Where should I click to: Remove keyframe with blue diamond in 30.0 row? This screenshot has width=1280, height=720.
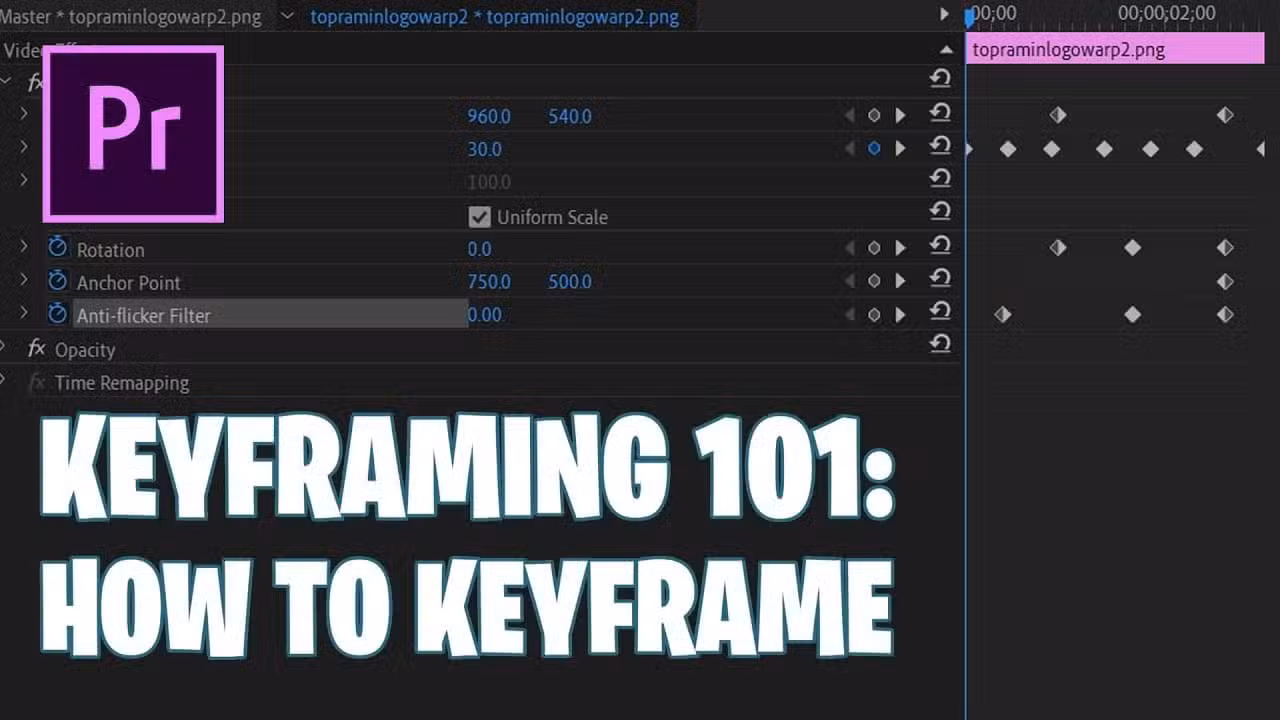(874, 148)
